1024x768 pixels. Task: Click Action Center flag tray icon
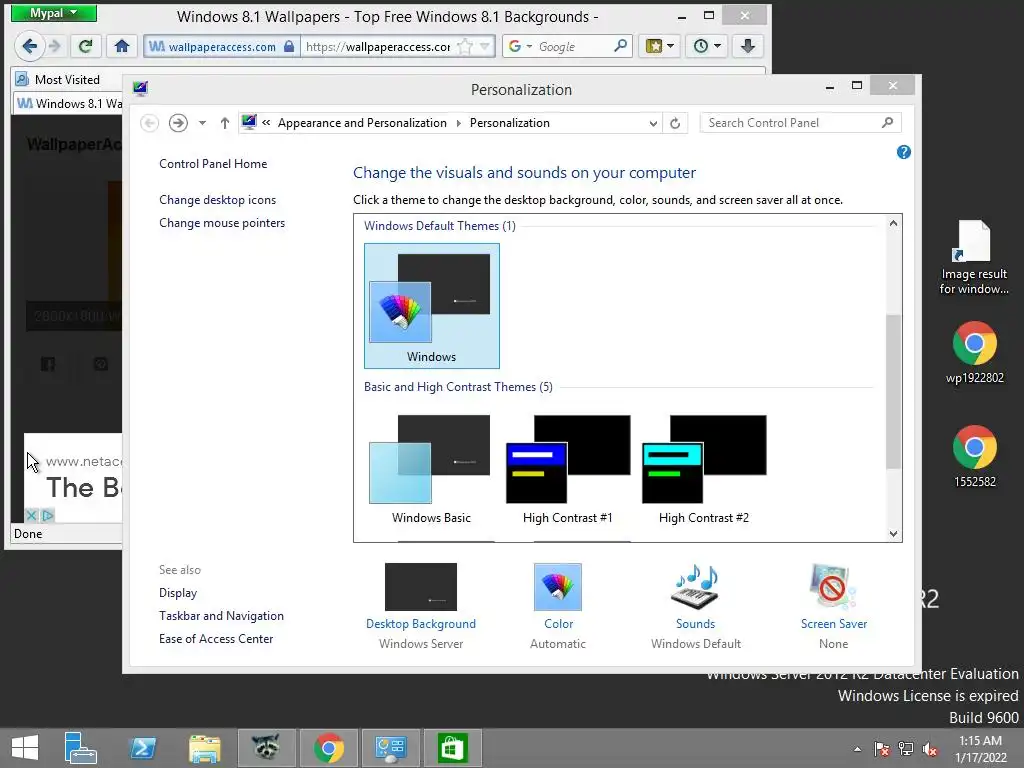(x=881, y=749)
